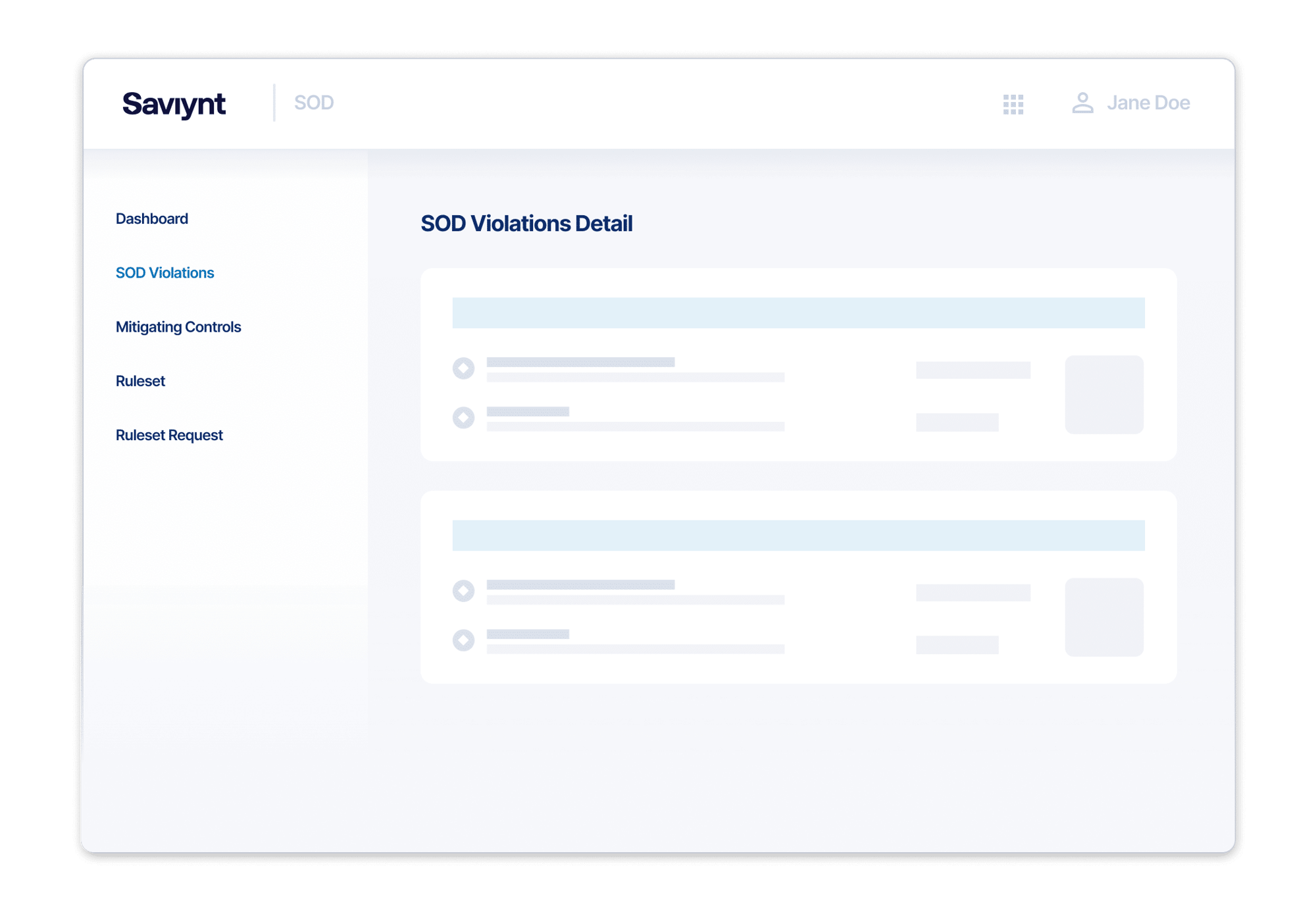Open the apps grid icon

1013,104
